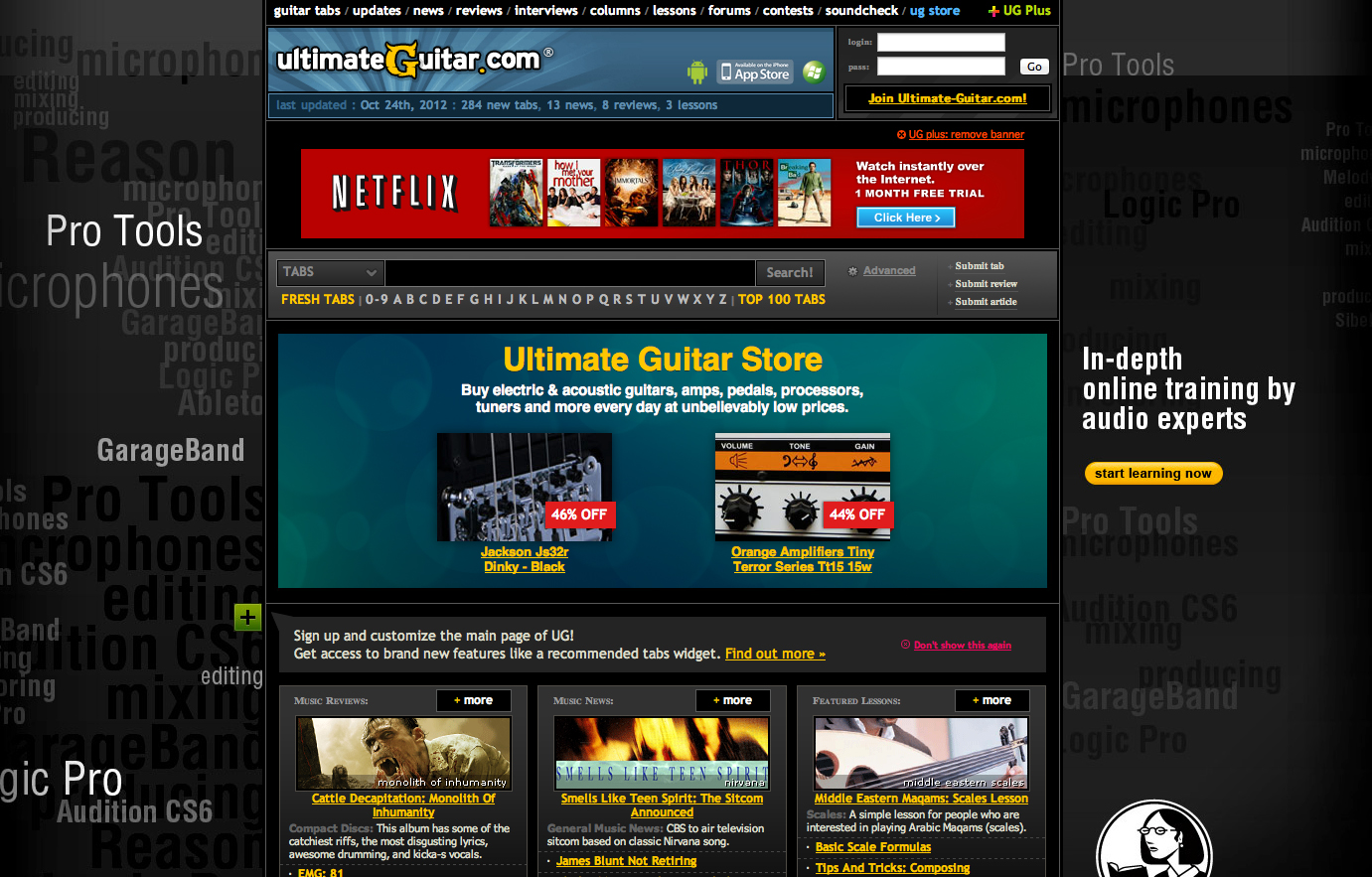The height and width of the screenshot is (877, 1372).
Task: Expand more Music Reviews
Action: [x=474, y=700]
